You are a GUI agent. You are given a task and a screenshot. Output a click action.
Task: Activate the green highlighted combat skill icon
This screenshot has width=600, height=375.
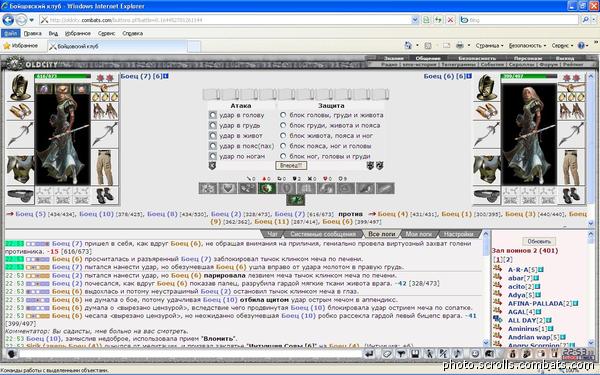(267, 188)
